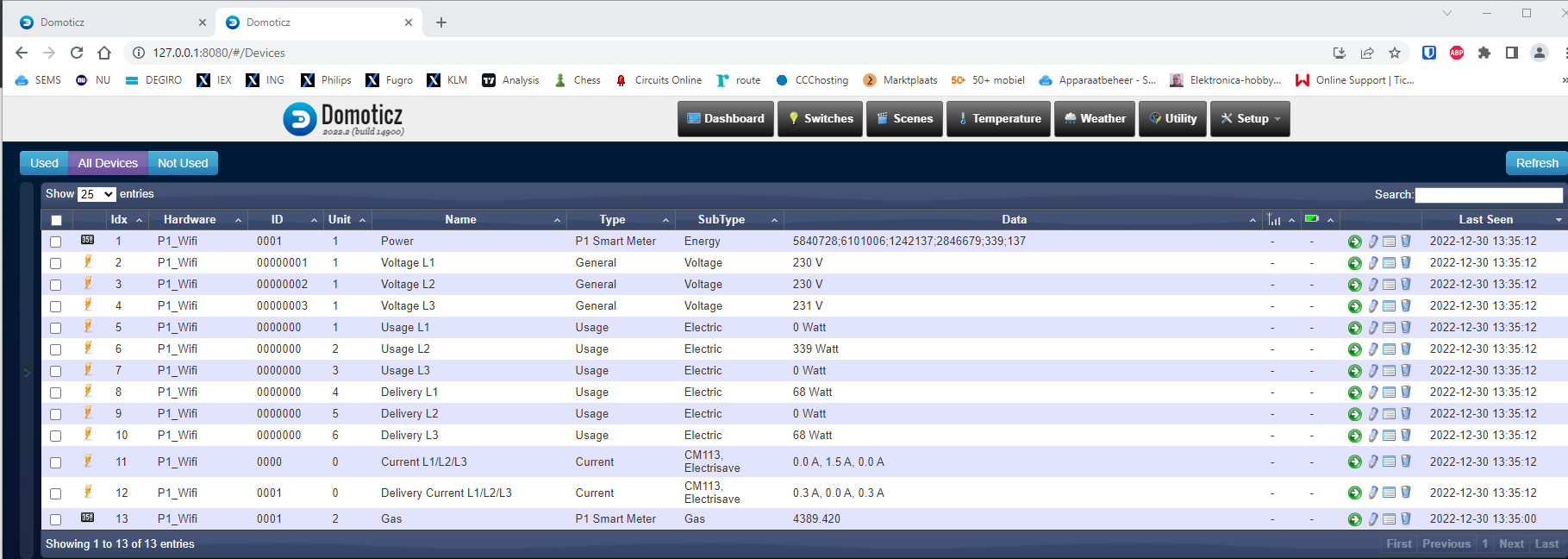Open the AdBlock Plus extension icon
The width and height of the screenshot is (1568, 559).
[1457, 53]
